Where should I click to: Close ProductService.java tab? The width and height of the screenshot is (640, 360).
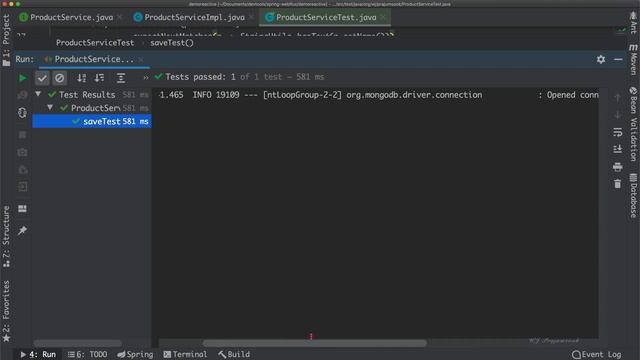pyautogui.click(x=120, y=17)
